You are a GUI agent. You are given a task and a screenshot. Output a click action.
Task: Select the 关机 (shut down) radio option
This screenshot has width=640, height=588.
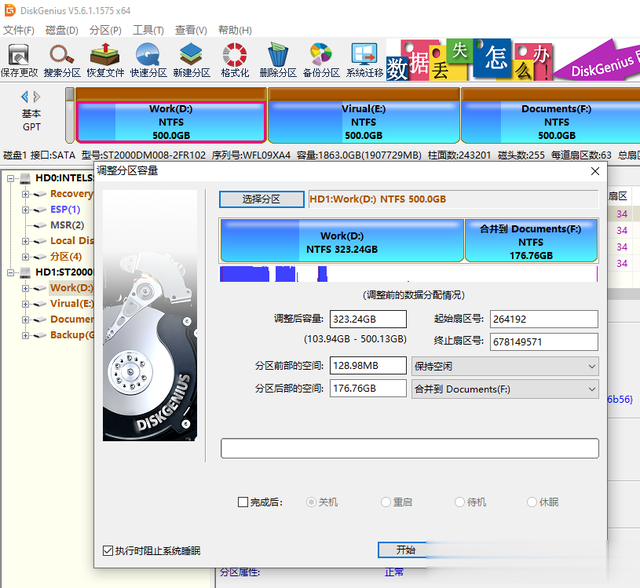[x=311, y=502]
